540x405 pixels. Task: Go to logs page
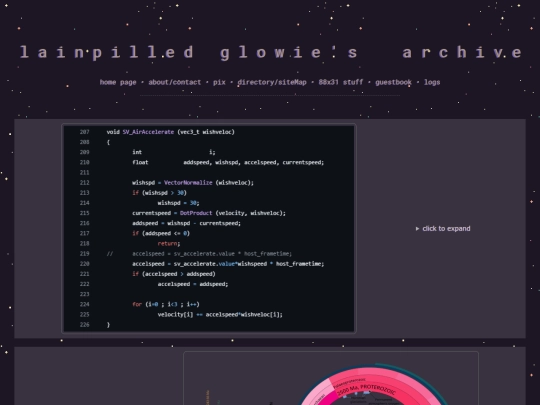coord(432,82)
